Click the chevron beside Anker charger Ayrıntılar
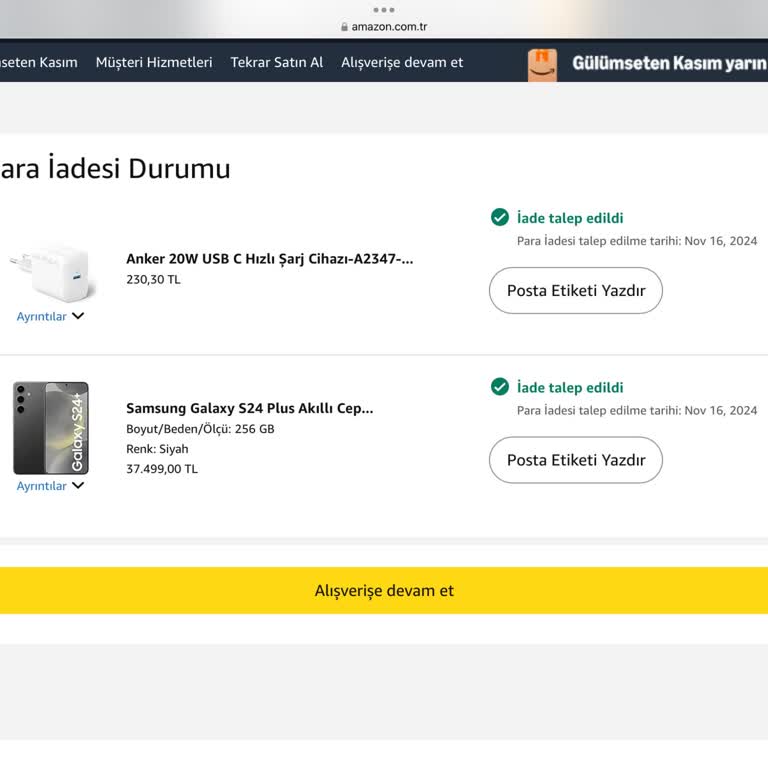 78,316
